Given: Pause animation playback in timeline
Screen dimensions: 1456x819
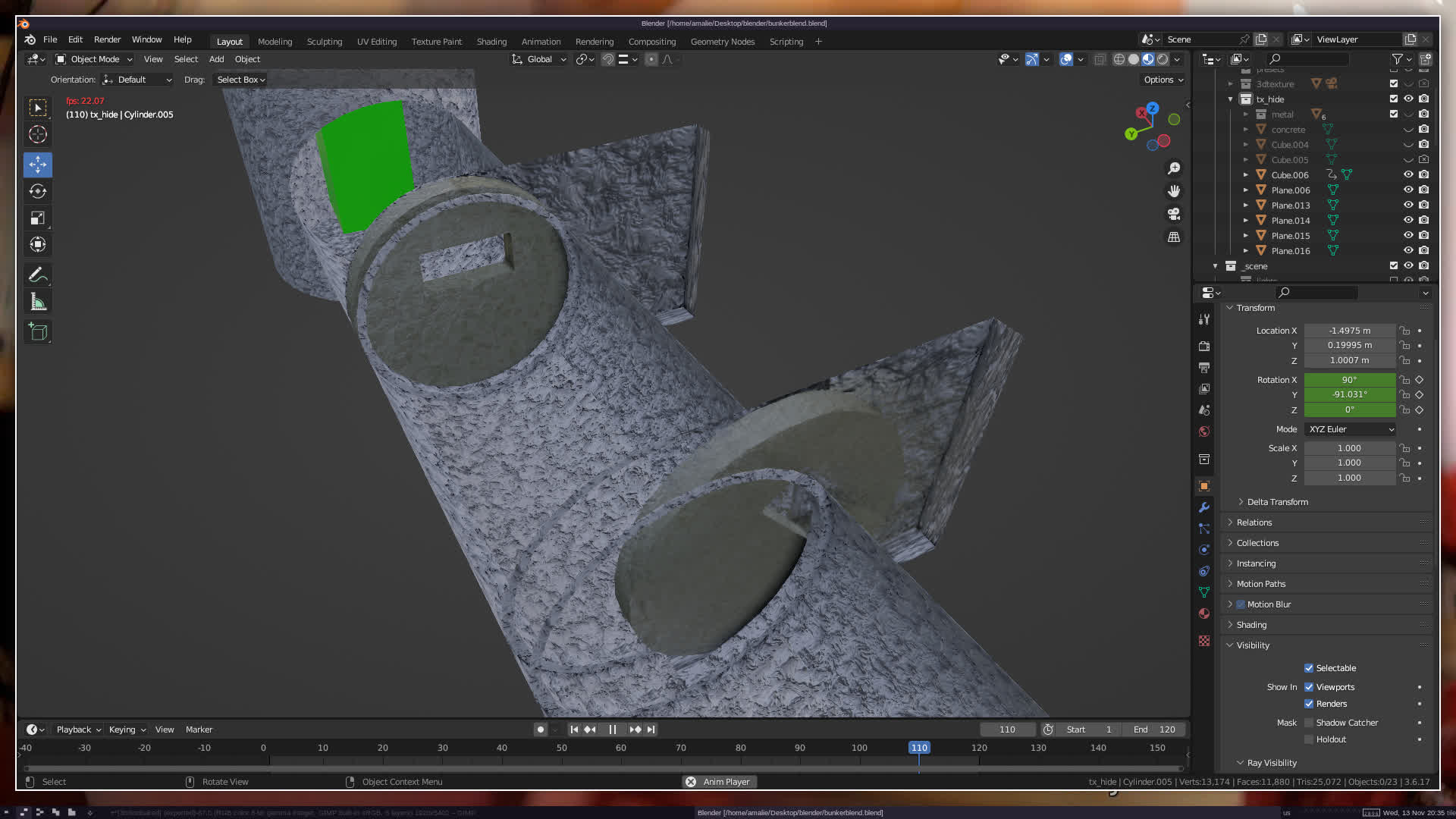Looking at the screenshot, I should point(613,730).
